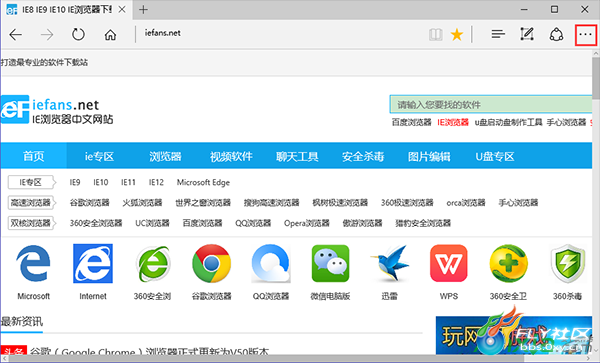The image size is (600, 363).
Task: Open a new tab with plus button
Action: click(x=143, y=10)
